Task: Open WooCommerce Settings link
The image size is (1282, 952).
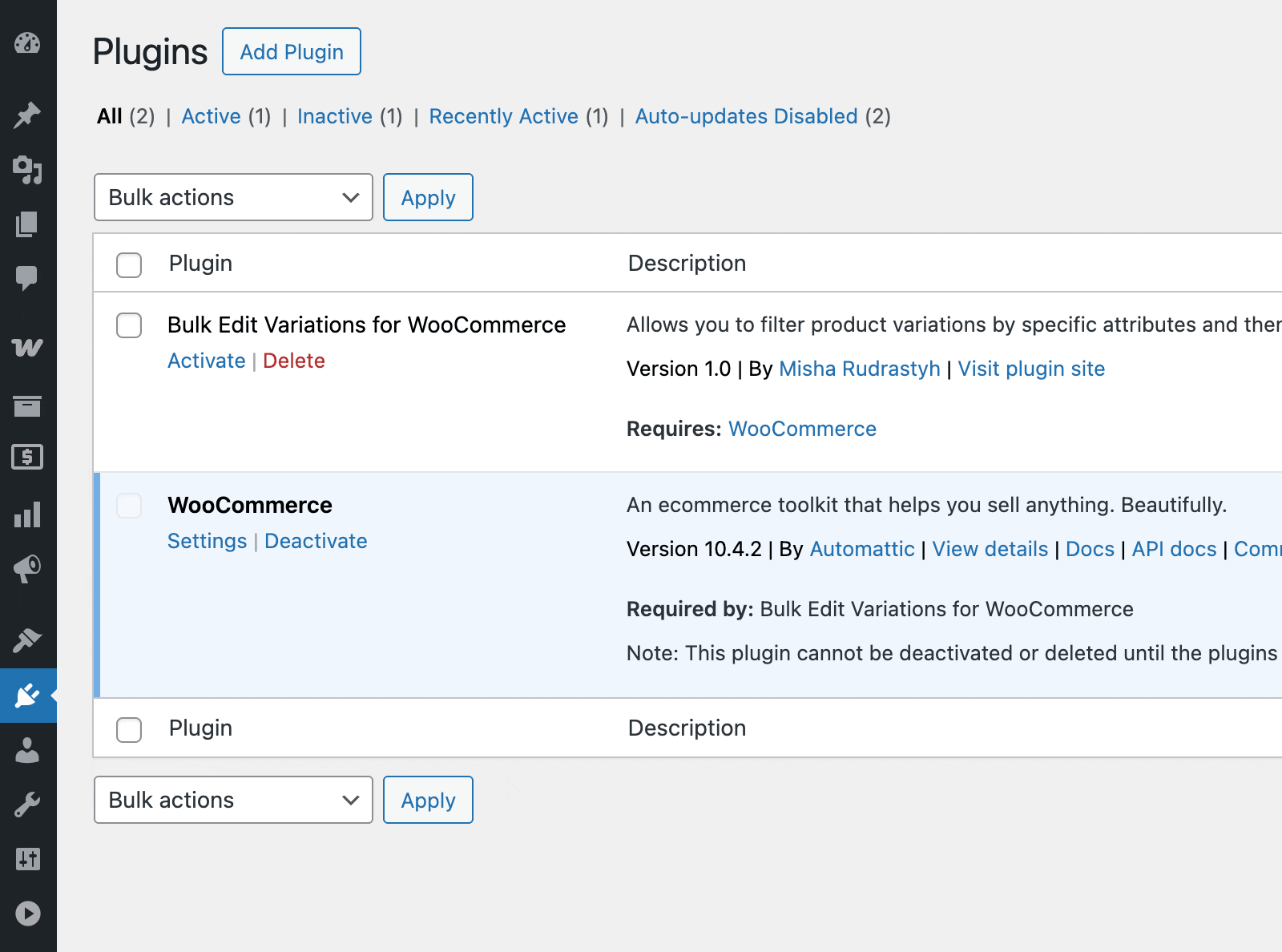Action: (208, 541)
